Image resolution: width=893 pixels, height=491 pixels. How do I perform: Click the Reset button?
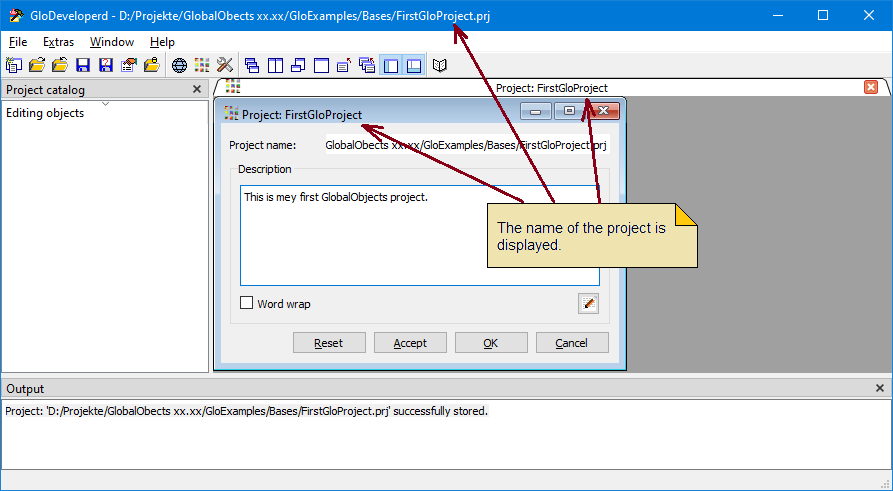coord(329,343)
